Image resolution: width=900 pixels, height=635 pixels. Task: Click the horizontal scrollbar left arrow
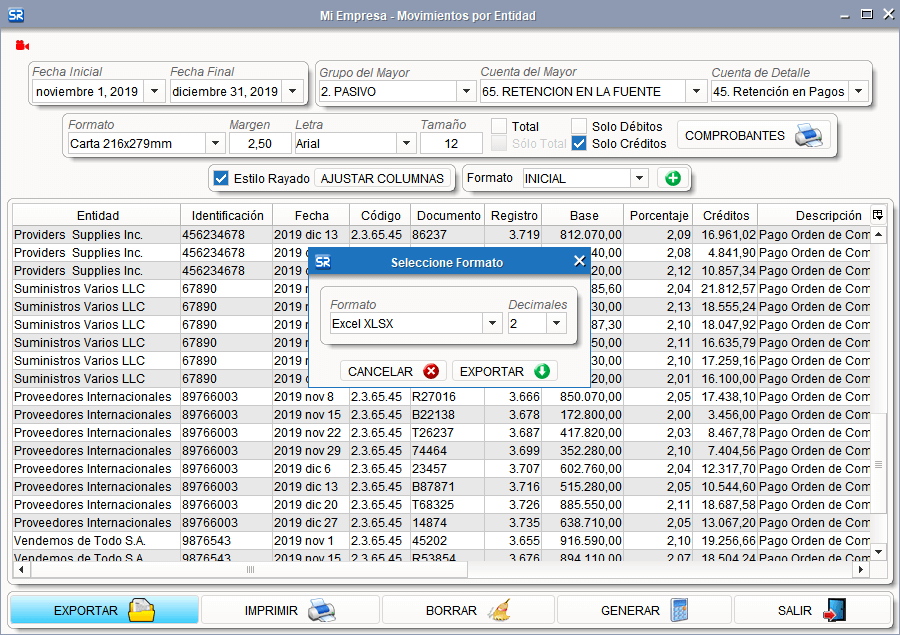[21, 570]
